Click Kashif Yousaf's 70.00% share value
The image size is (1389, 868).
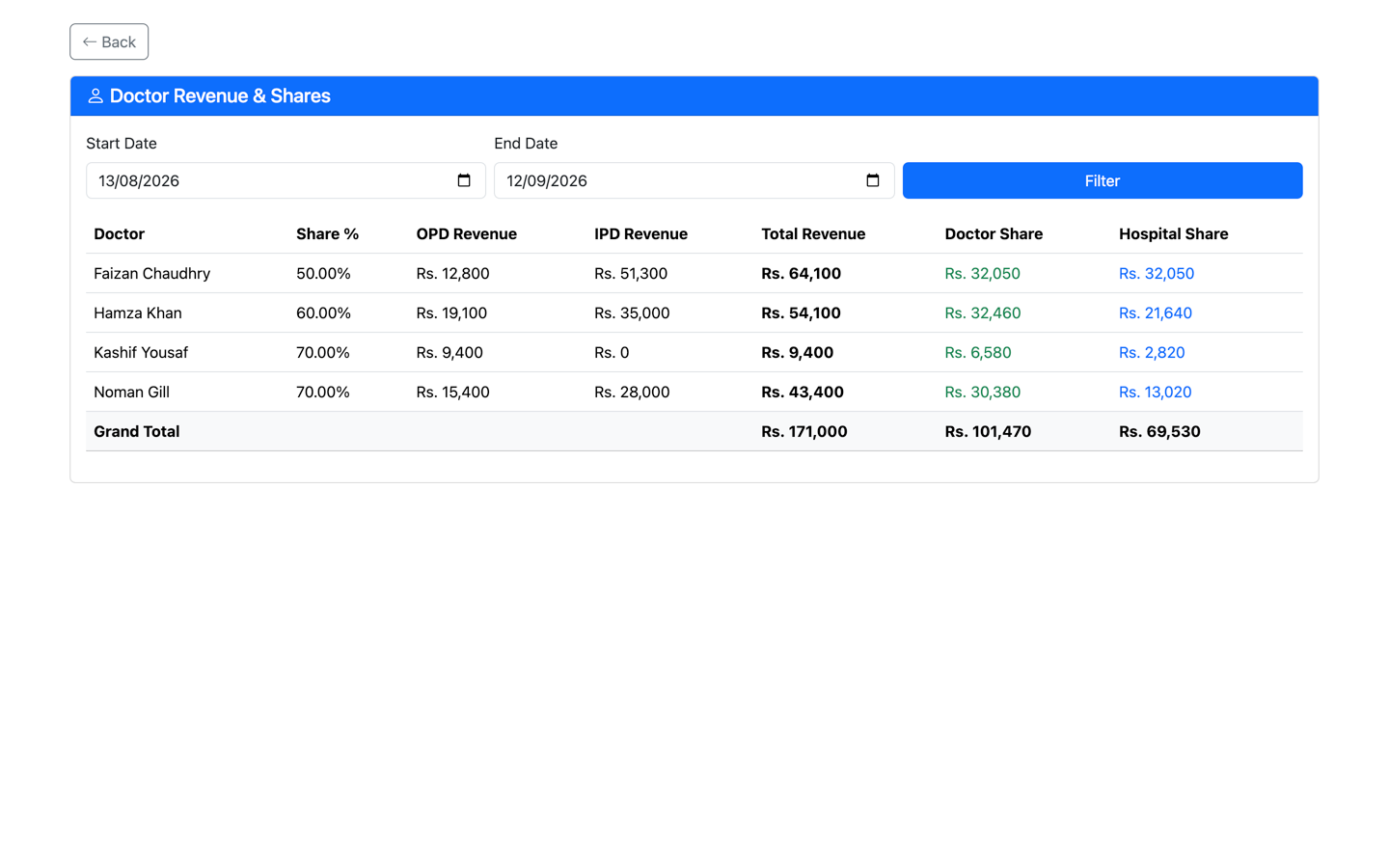point(323,352)
